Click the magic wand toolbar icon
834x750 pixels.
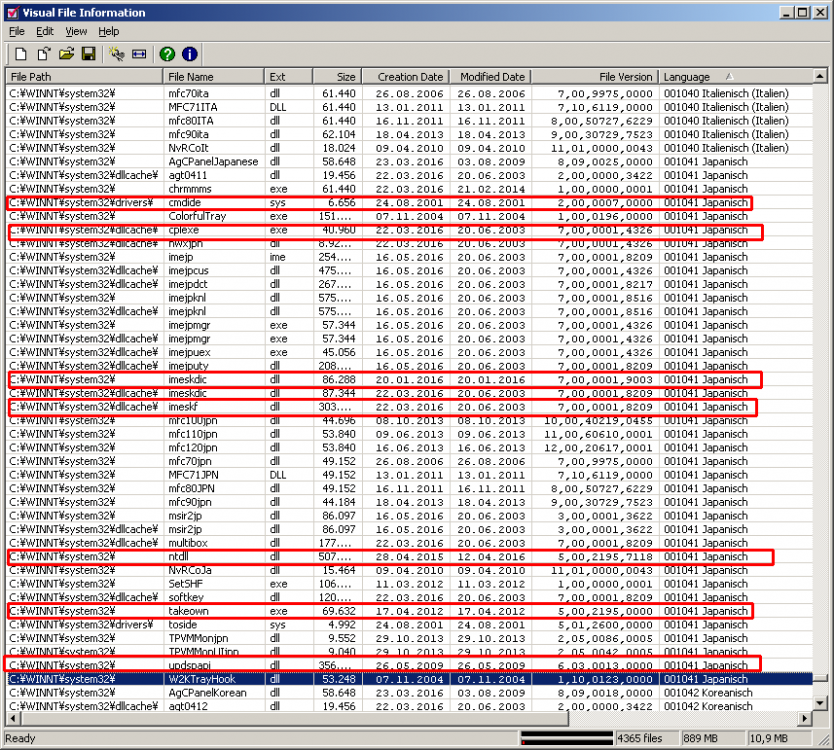point(117,54)
